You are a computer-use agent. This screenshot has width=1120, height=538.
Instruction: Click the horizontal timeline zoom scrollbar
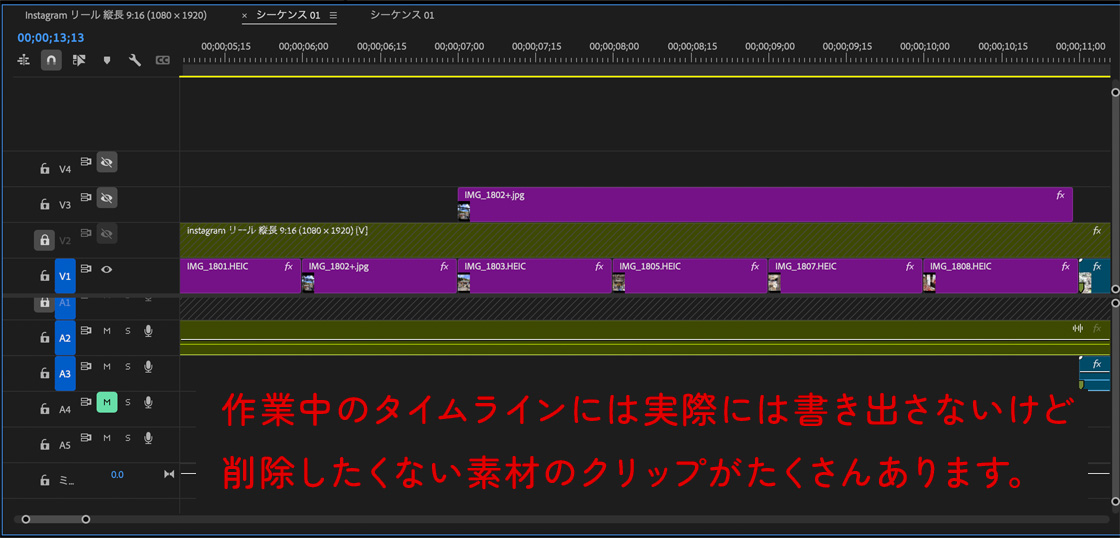tap(56, 519)
